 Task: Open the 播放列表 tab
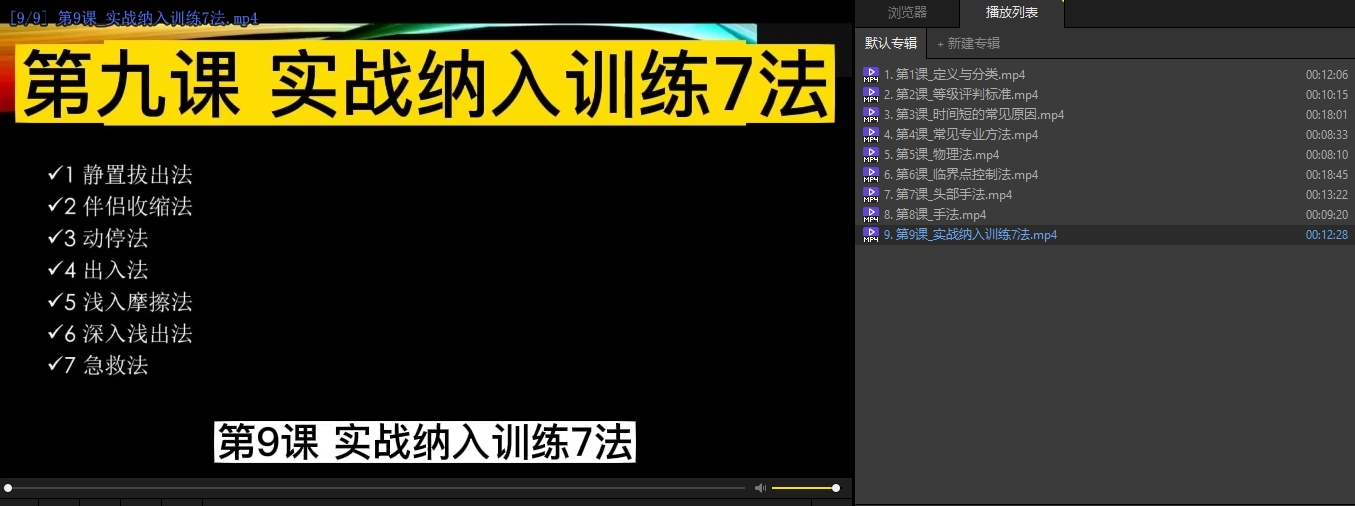tap(1011, 13)
